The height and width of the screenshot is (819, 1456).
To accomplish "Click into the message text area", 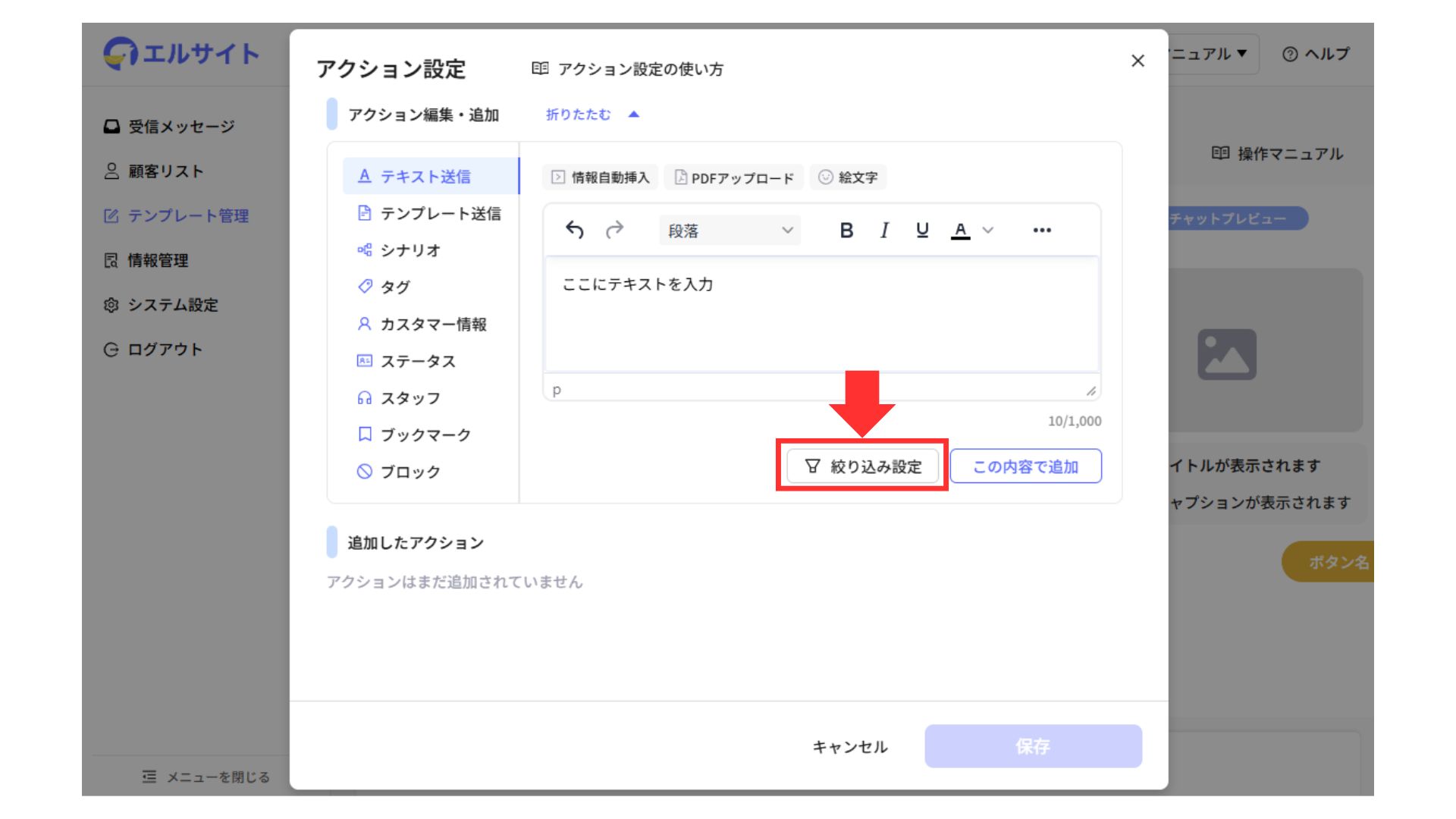I will pos(821,315).
